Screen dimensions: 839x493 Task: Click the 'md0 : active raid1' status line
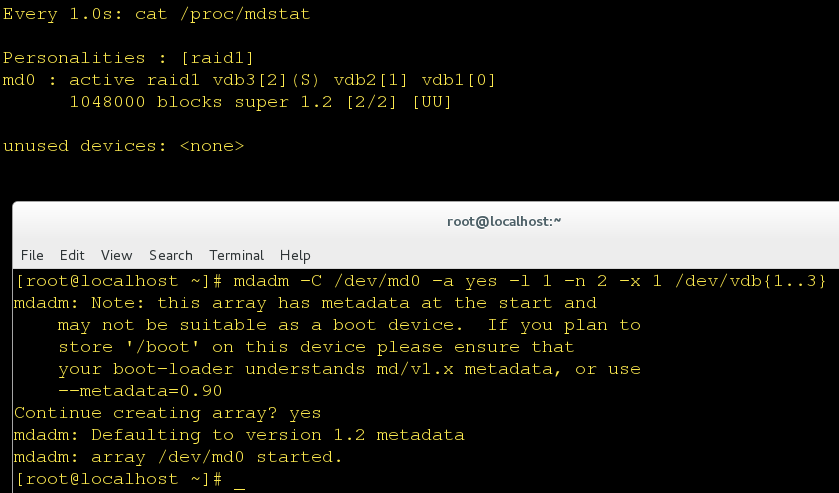click(102, 80)
